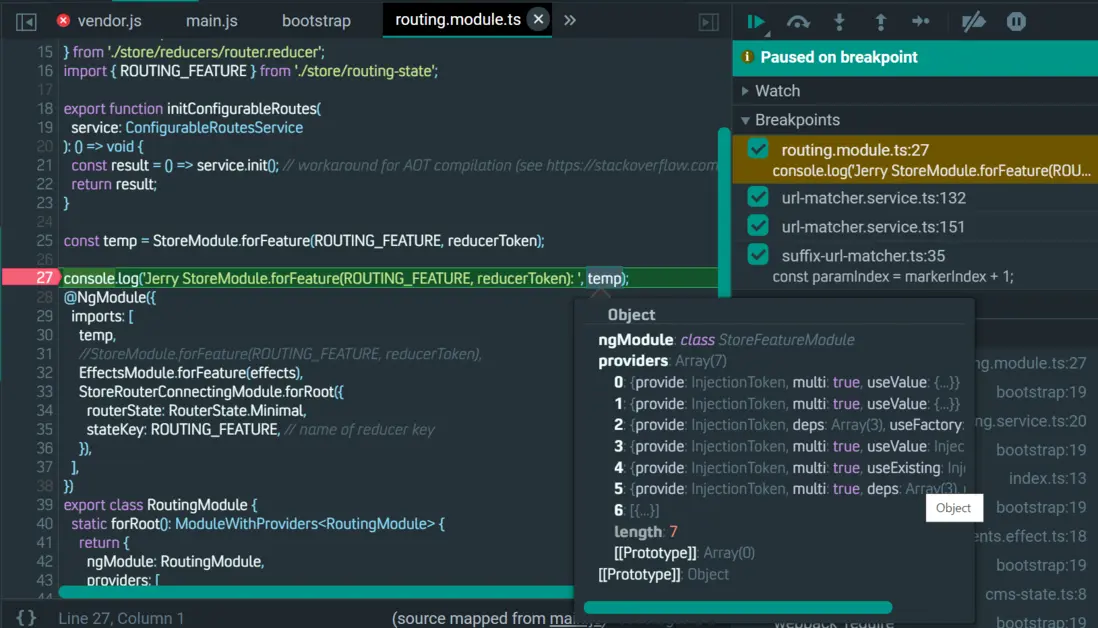
Task: Click RoutingModule class name on line 39
Action: (197, 505)
